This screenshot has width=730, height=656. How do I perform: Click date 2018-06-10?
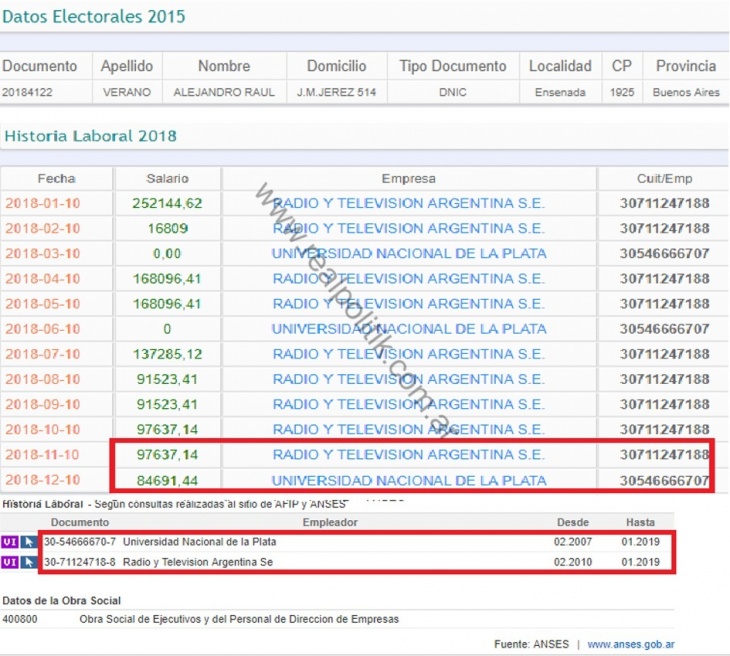tap(43, 329)
